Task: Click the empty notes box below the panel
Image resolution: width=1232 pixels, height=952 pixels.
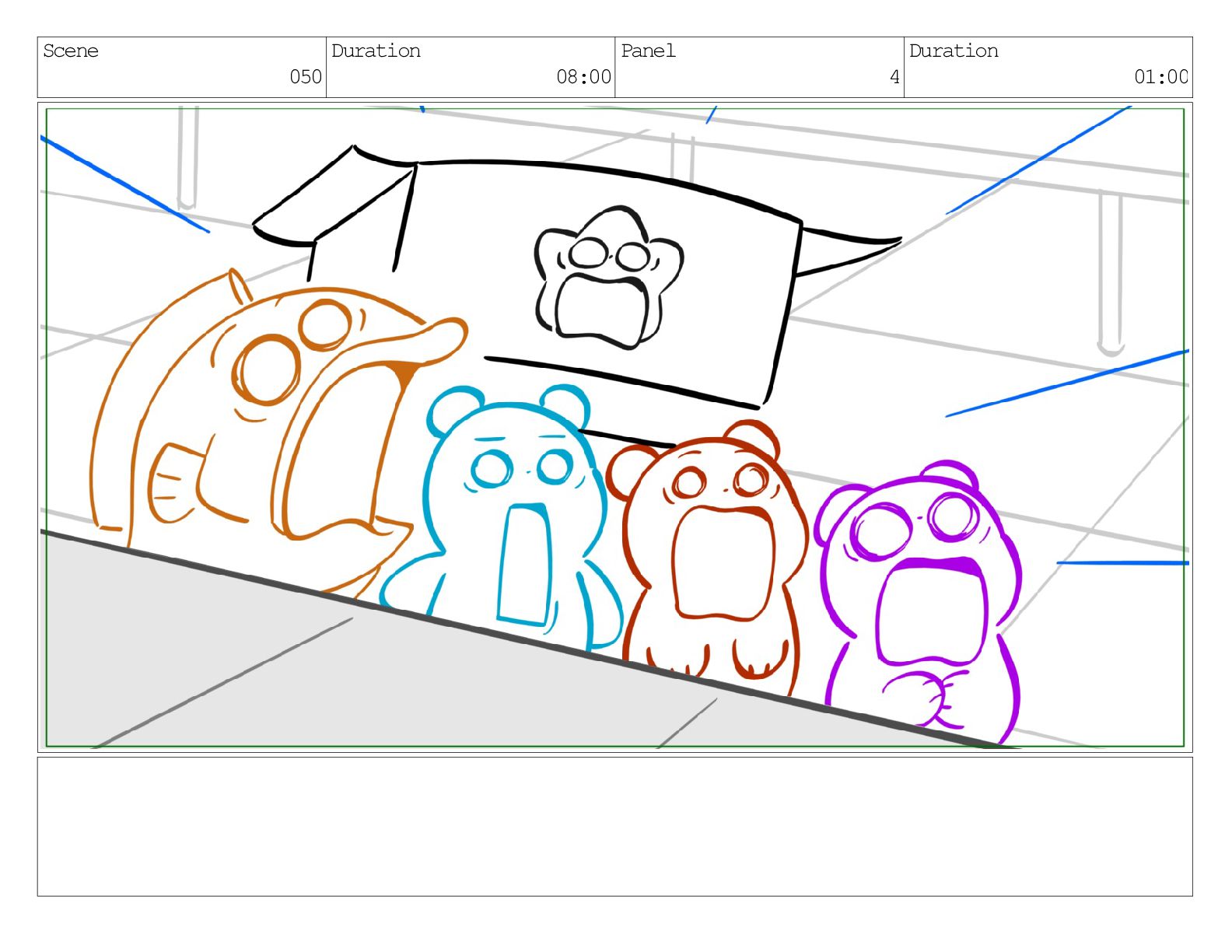Action: pyautogui.click(x=614, y=827)
